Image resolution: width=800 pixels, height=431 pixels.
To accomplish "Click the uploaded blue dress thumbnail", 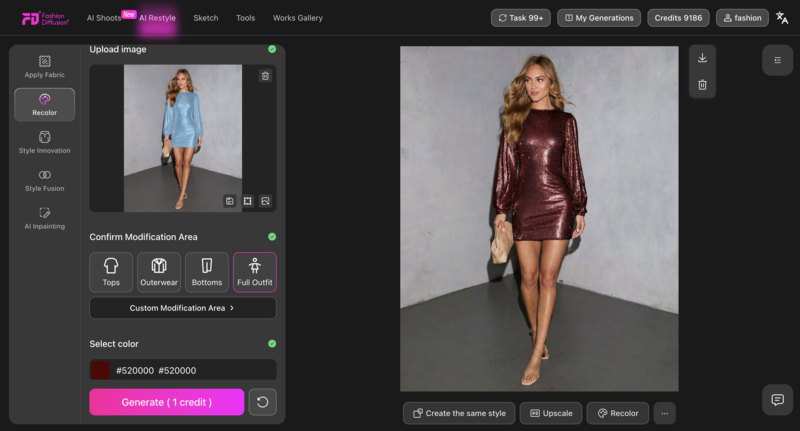I will pos(183,138).
